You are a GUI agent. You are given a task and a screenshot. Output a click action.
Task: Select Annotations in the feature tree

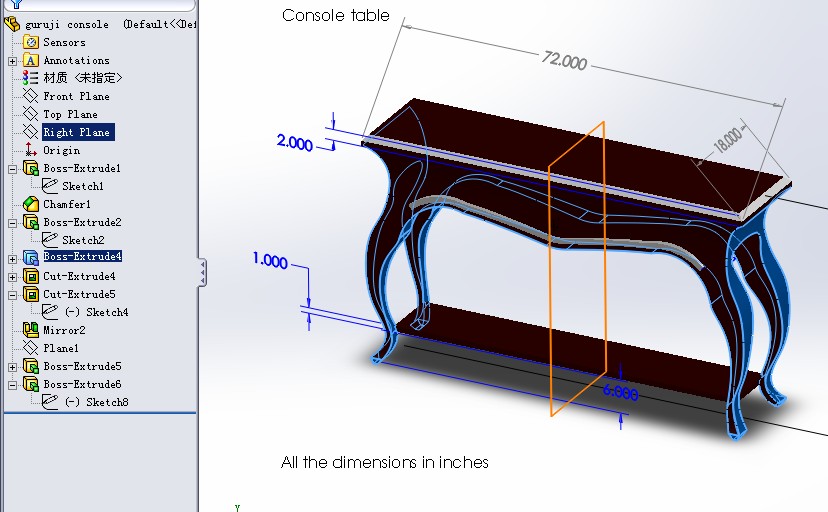[x=76, y=60]
